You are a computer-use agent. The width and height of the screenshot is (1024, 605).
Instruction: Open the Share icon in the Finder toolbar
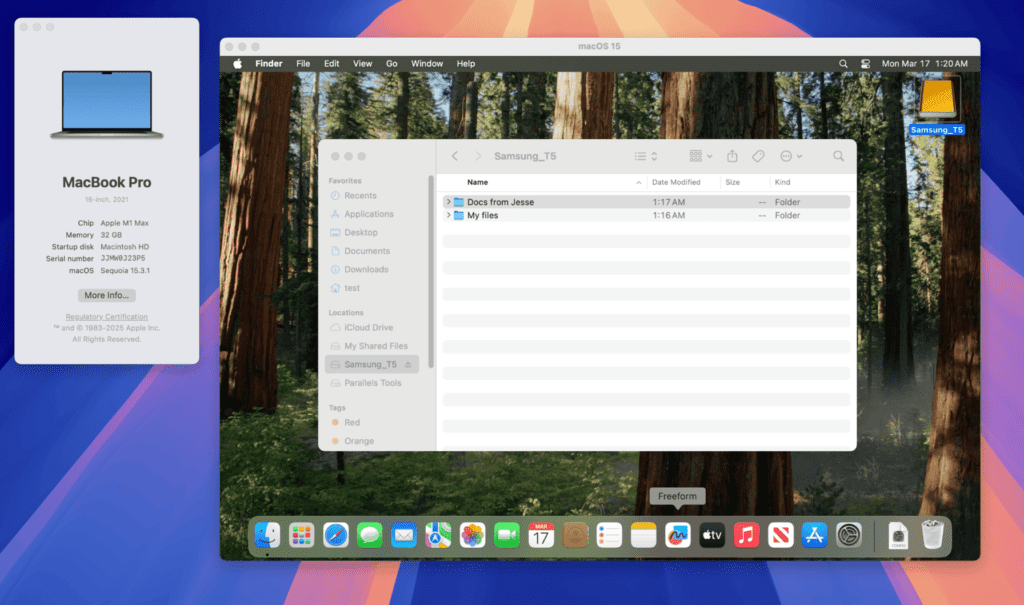[x=733, y=156]
